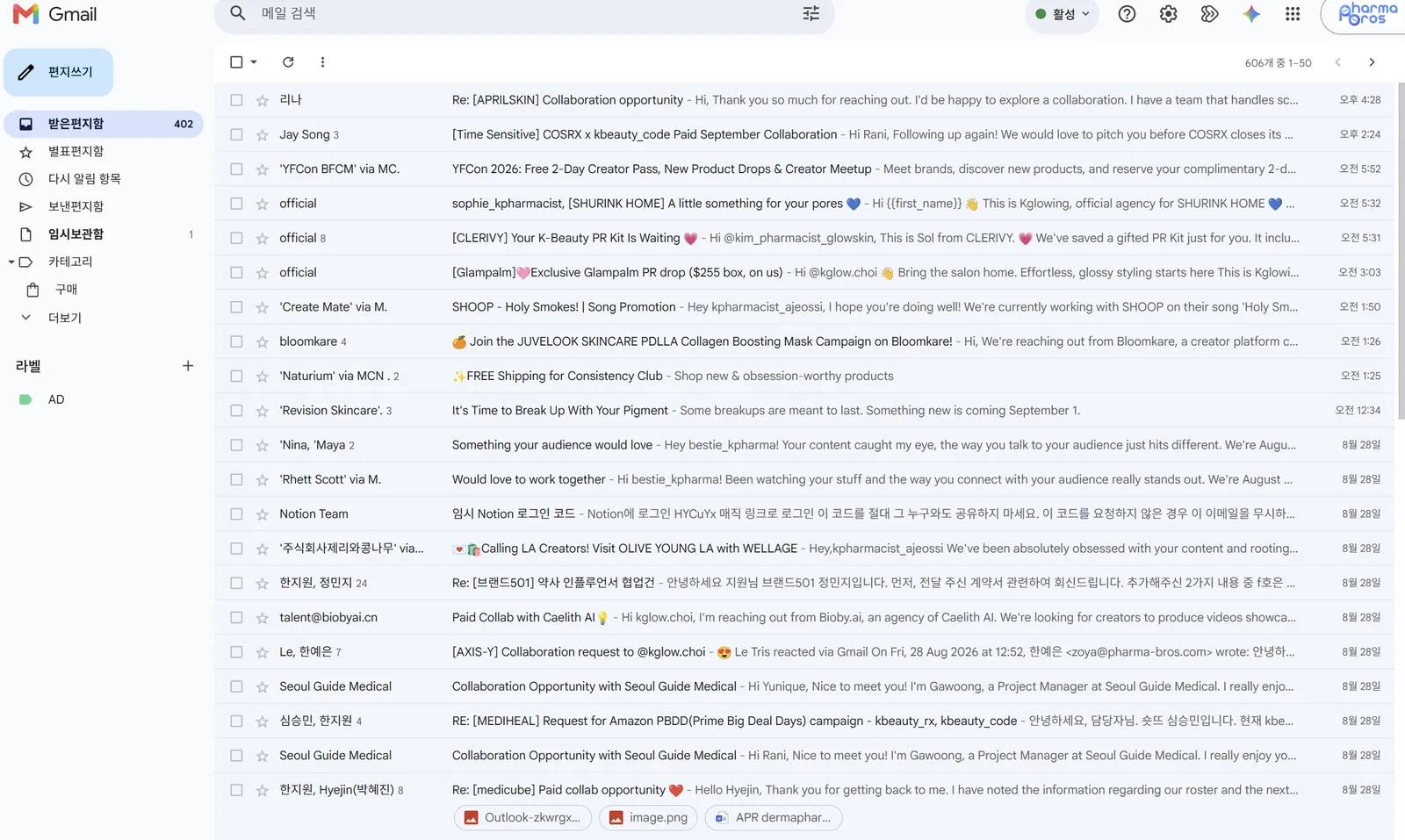Open the three-dot more options menu

[x=322, y=62]
